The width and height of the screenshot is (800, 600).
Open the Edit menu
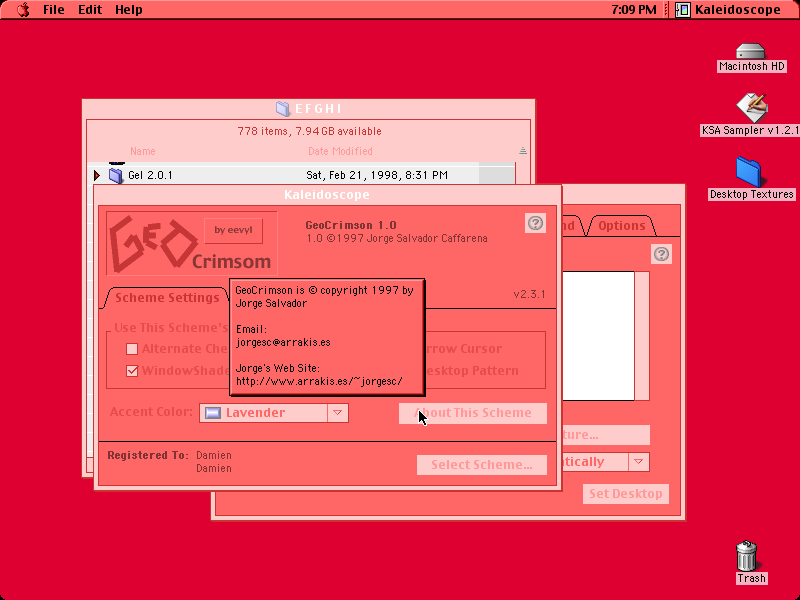(90, 10)
